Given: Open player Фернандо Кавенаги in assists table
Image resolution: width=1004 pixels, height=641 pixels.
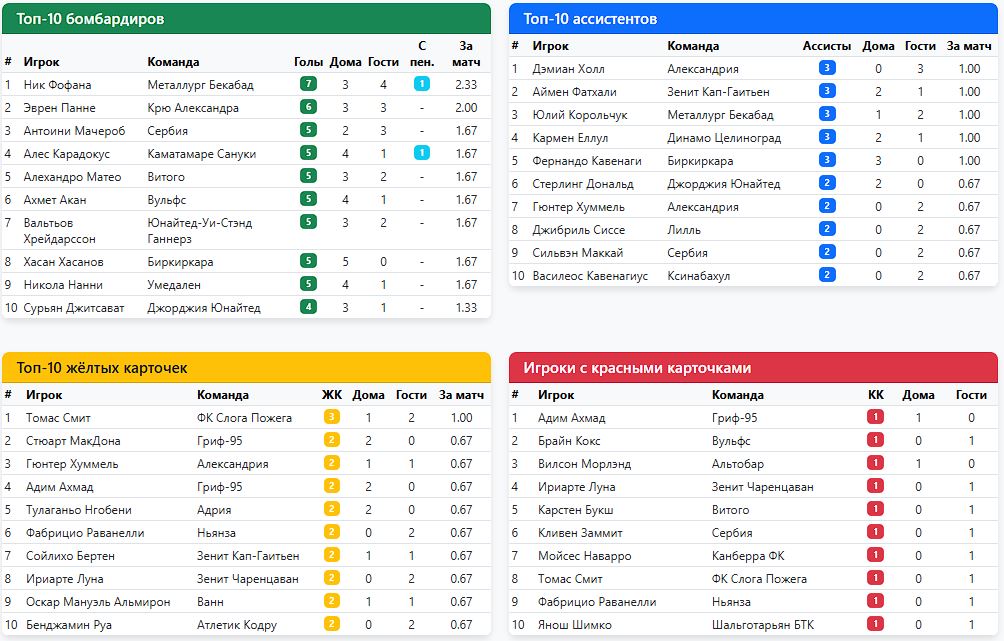Looking at the screenshot, I should coord(587,160).
